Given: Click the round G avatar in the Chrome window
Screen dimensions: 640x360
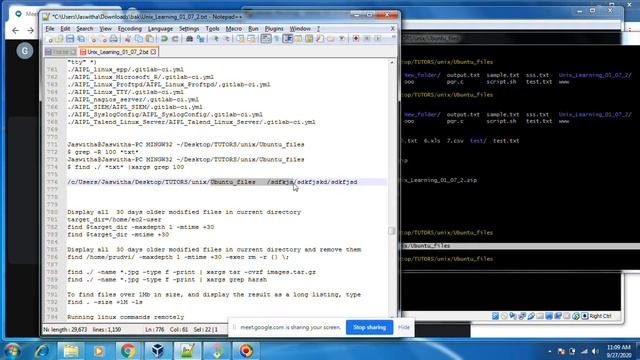Looking at the screenshot, I should click(25, 51).
